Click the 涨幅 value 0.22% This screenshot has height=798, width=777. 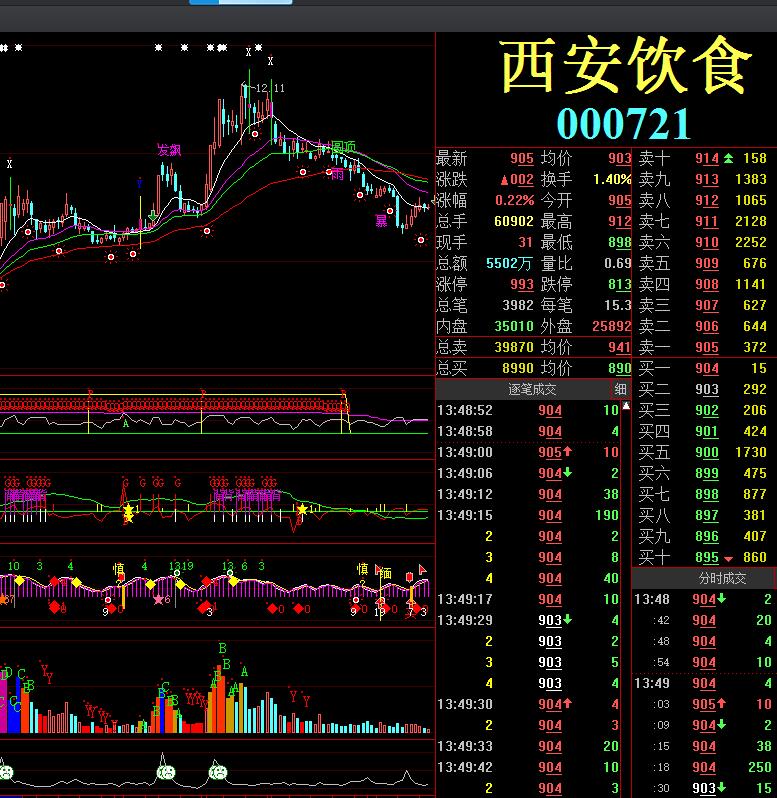514,201
